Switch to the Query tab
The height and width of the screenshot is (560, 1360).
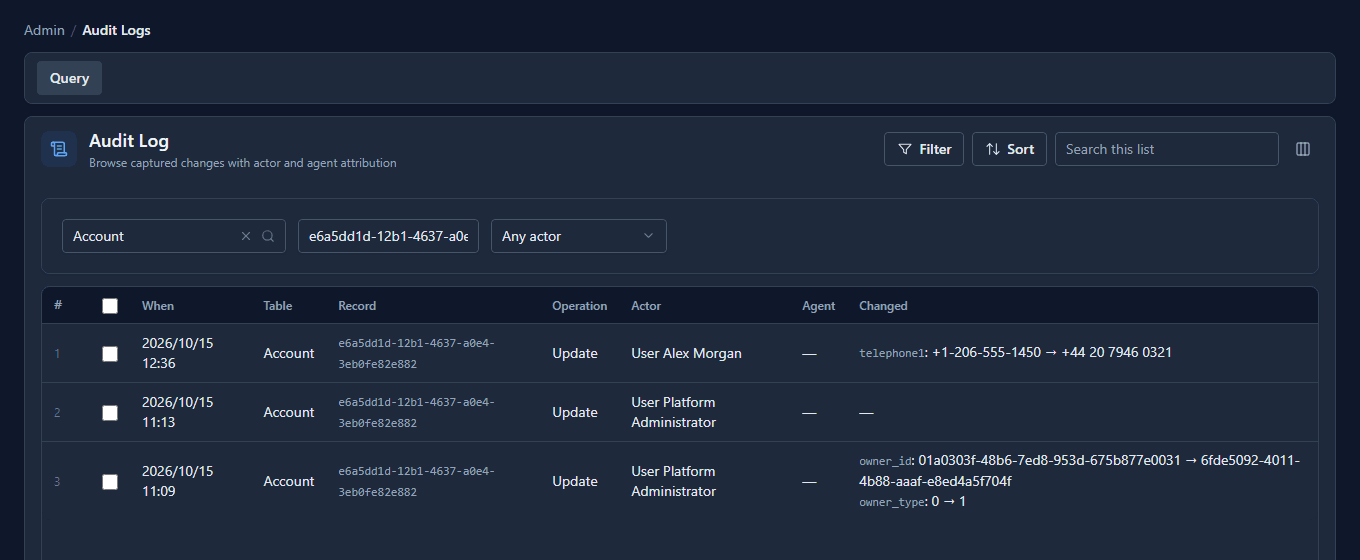coord(69,78)
